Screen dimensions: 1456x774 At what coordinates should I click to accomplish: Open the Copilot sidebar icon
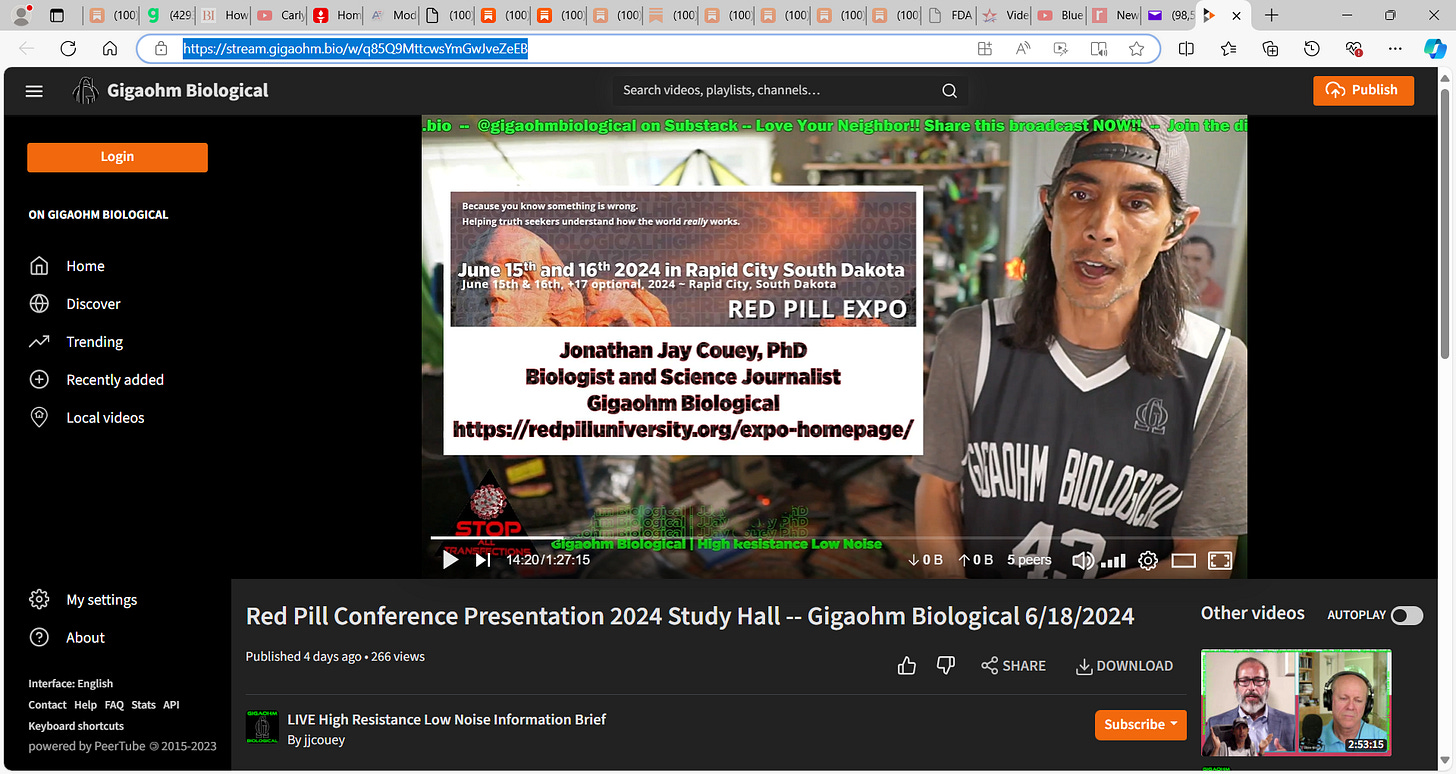tap(1435, 48)
